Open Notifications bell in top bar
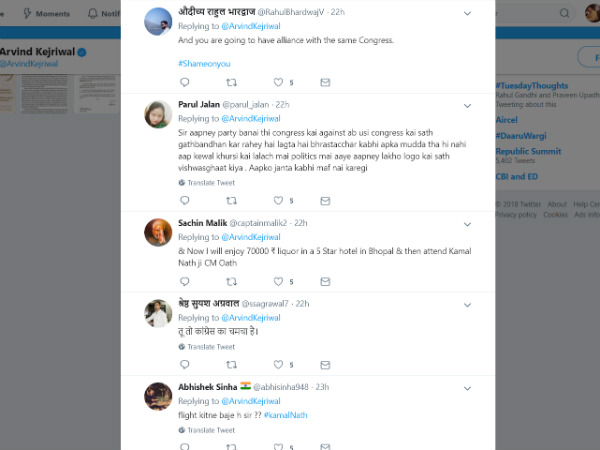The height and width of the screenshot is (450, 600). point(93,14)
